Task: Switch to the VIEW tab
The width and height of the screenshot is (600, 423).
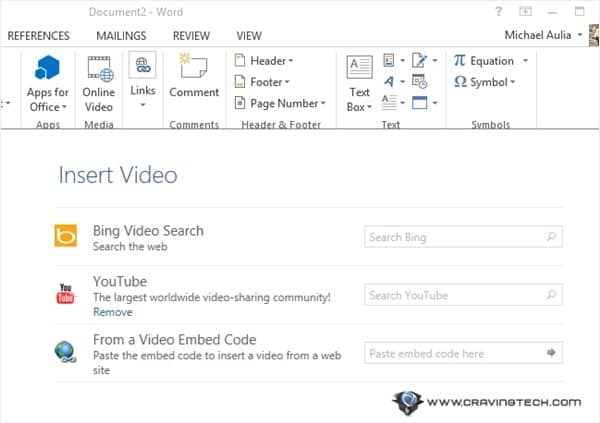Action: tap(249, 36)
